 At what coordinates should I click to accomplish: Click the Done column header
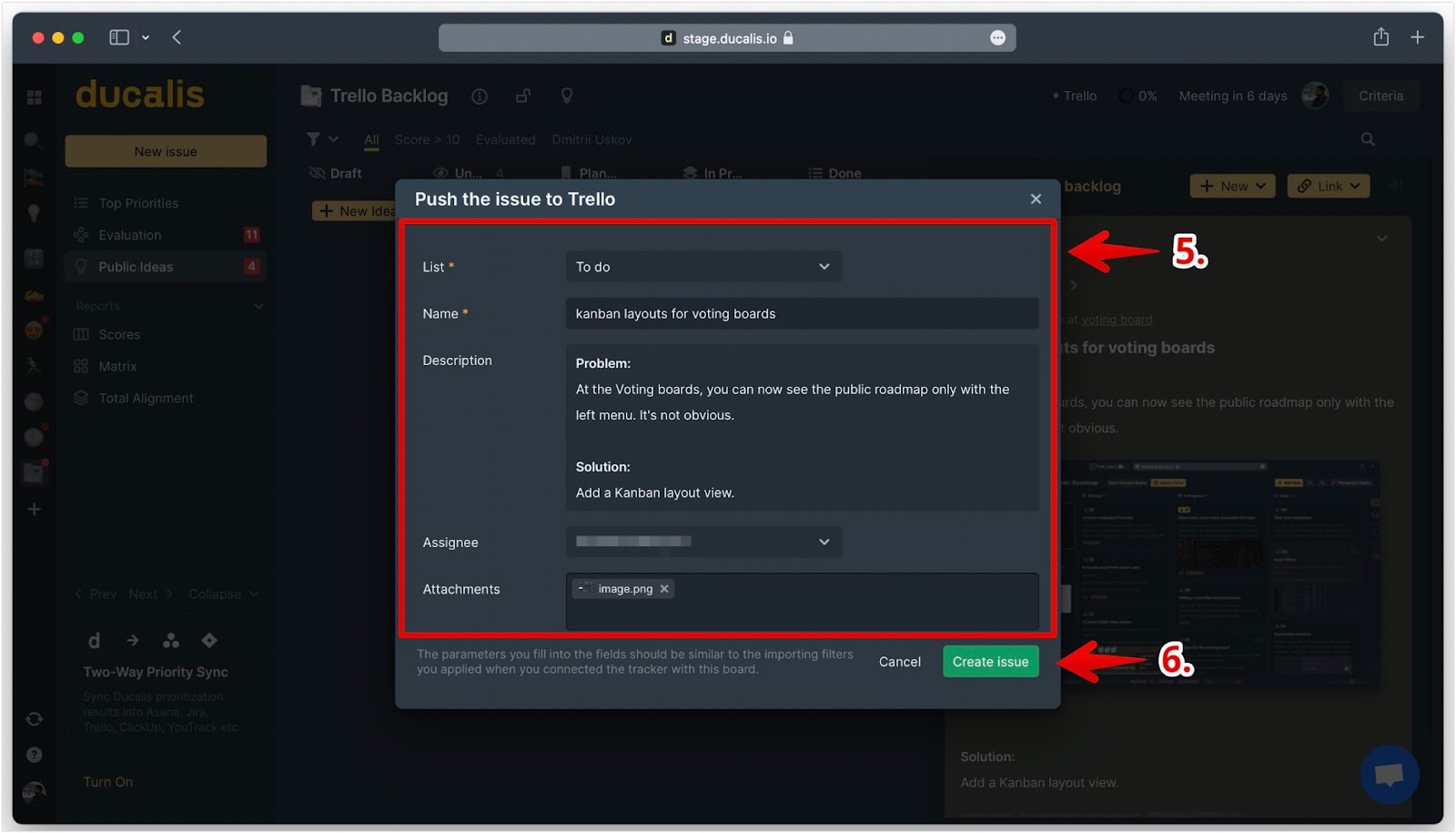[834, 173]
